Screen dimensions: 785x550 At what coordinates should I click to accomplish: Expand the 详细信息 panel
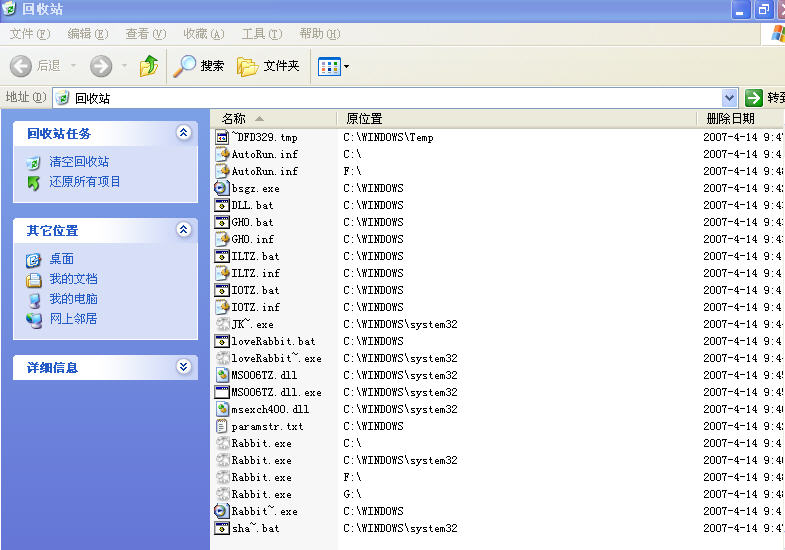coord(183,367)
